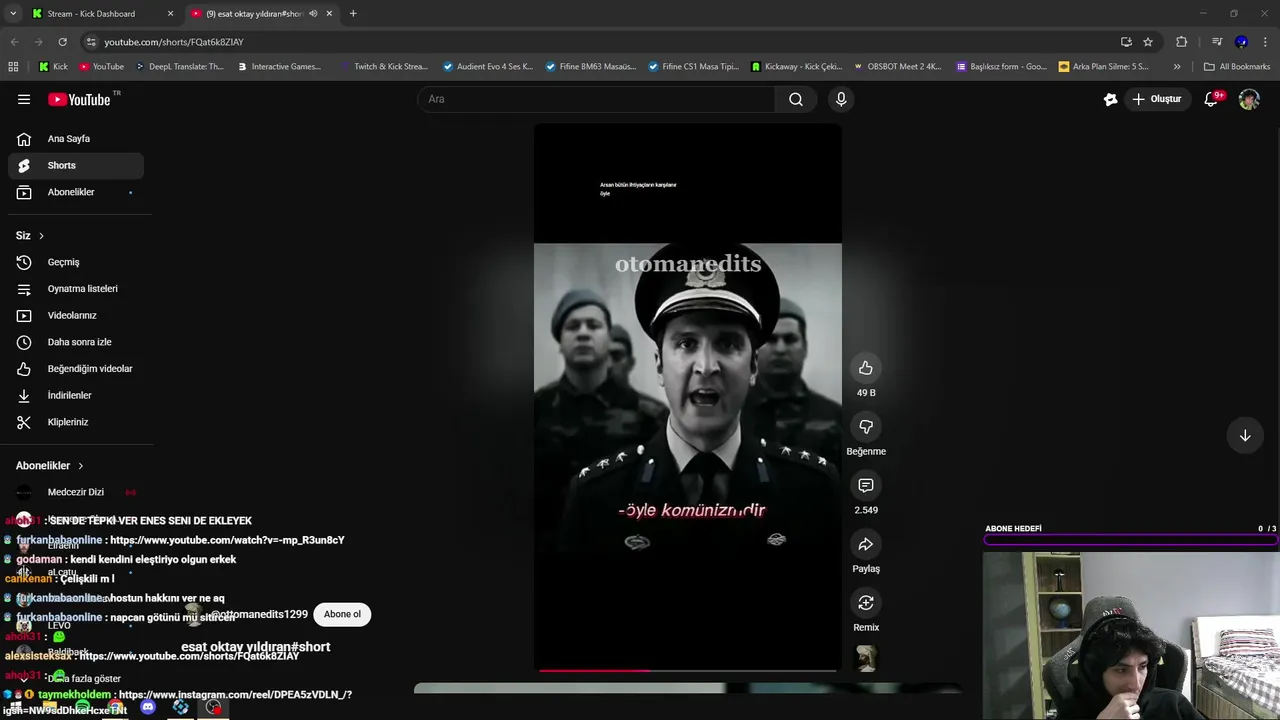Open Abonelikler in the sidebar
This screenshot has width=1280, height=720.
click(76, 192)
